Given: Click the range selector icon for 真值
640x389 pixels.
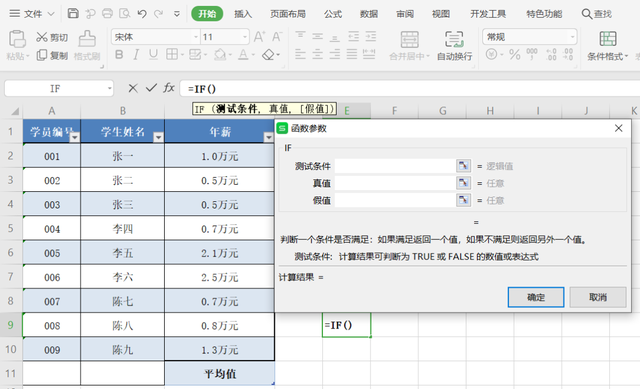Looking at the screenshot, I should click(x=463, y=183).
